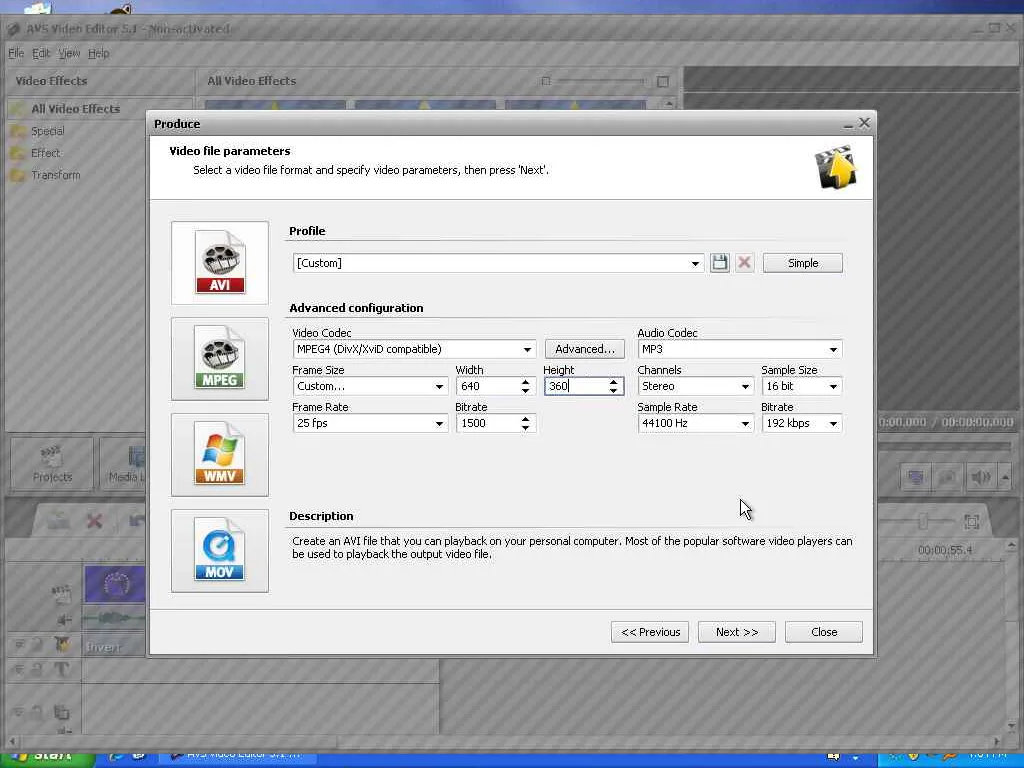Delete profile using the red X icon
The image size is (1024, 768).
(744, 263)
